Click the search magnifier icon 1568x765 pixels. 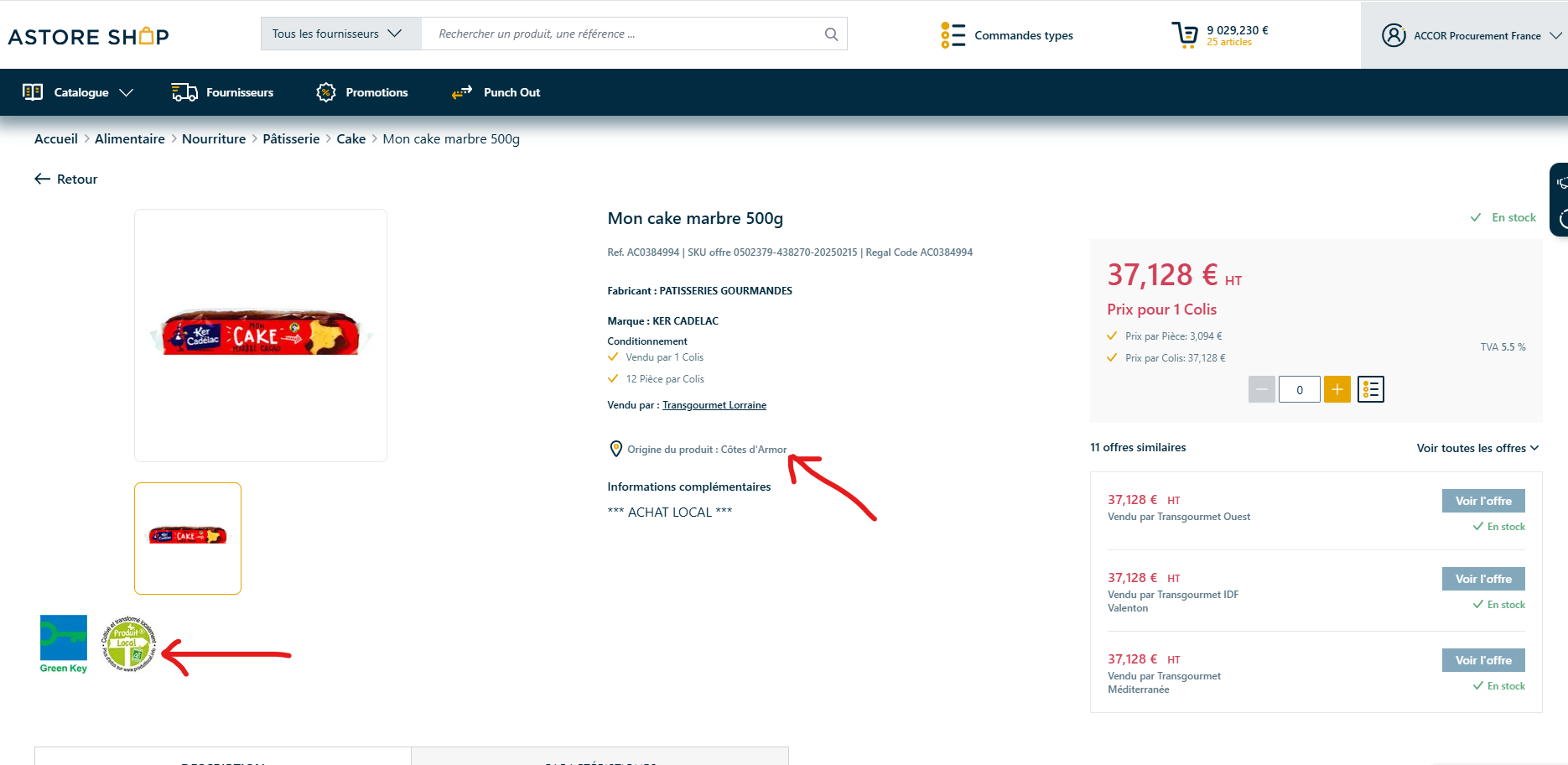pos(831,34)
